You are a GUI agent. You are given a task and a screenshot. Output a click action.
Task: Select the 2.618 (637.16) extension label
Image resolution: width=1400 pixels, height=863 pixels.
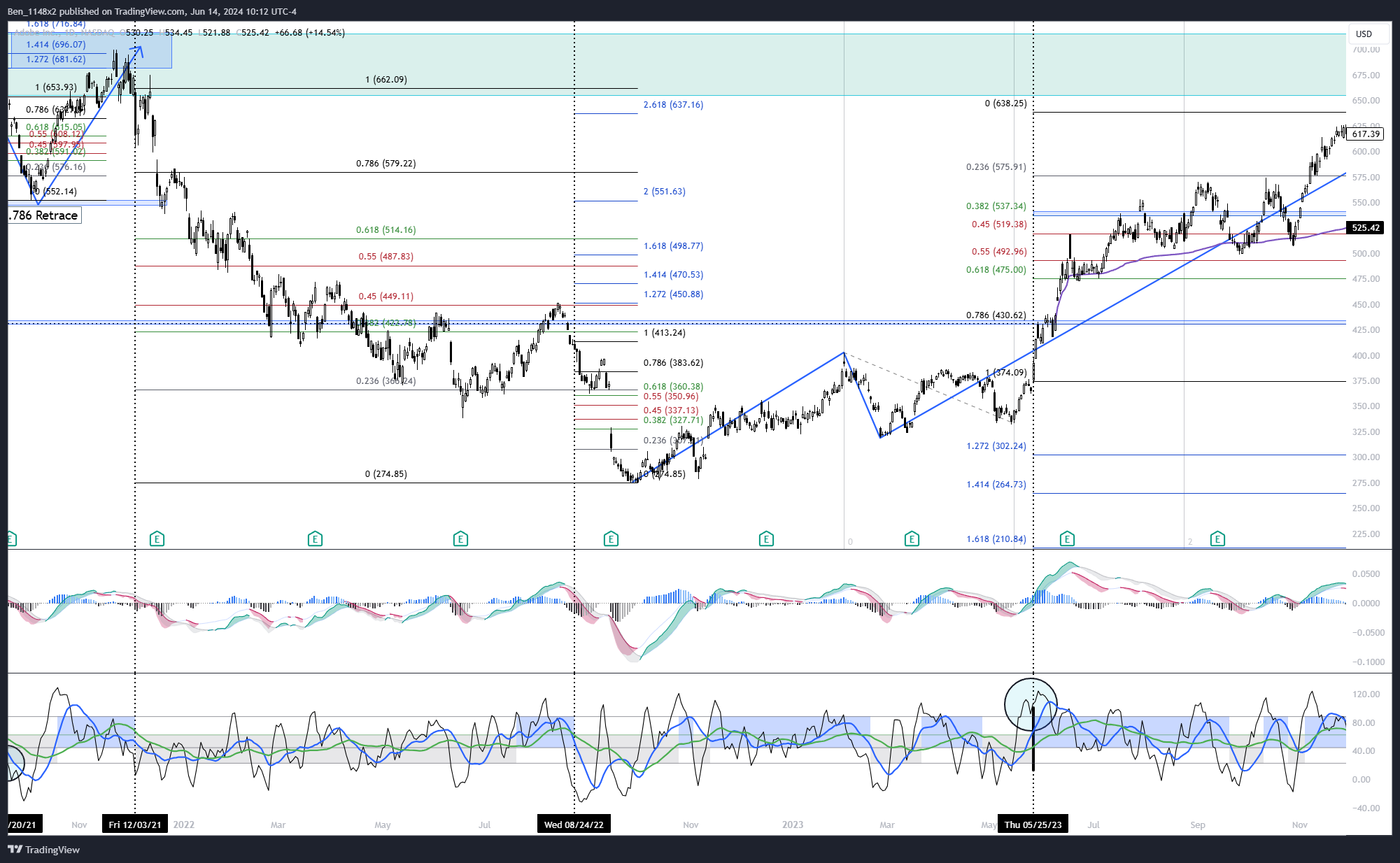(x=674, y=105)
